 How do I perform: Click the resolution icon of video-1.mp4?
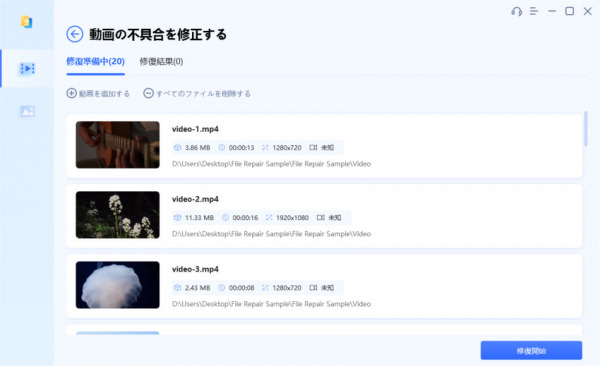(265, 147)
